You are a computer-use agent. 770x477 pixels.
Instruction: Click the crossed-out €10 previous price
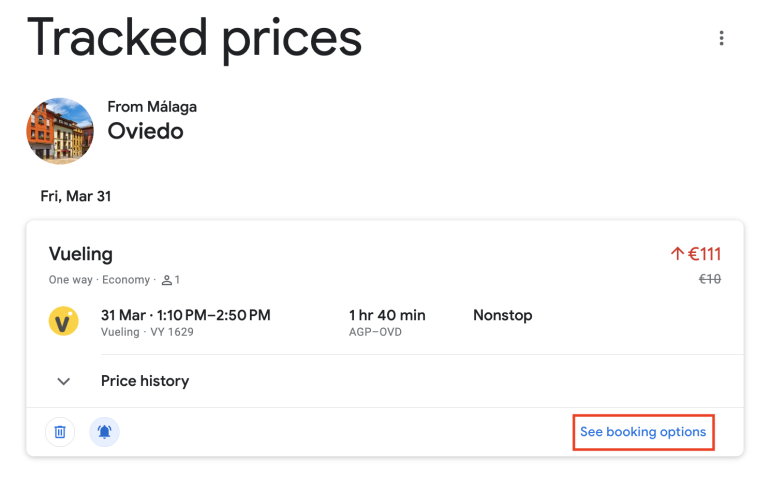point(709,280)
